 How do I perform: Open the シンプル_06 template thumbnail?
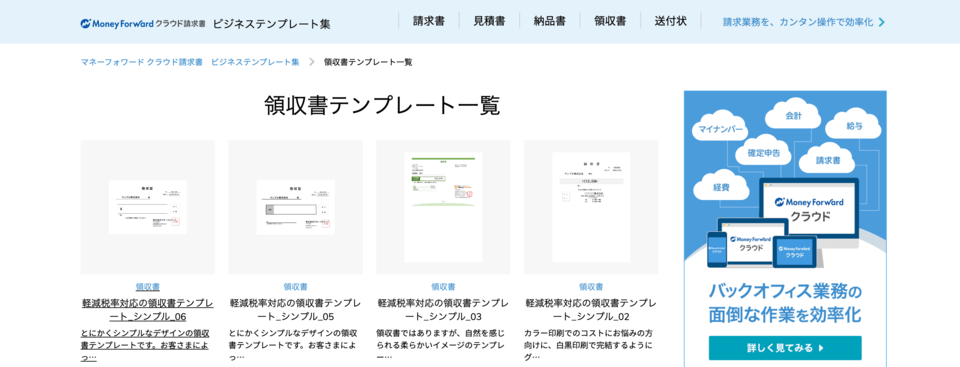[148, 207]
